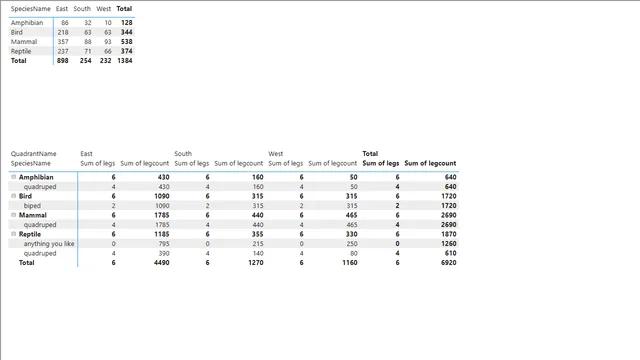Select the Bird row label in top table
The width and height of the screenshot is (640, 360).
pos(17,32)
